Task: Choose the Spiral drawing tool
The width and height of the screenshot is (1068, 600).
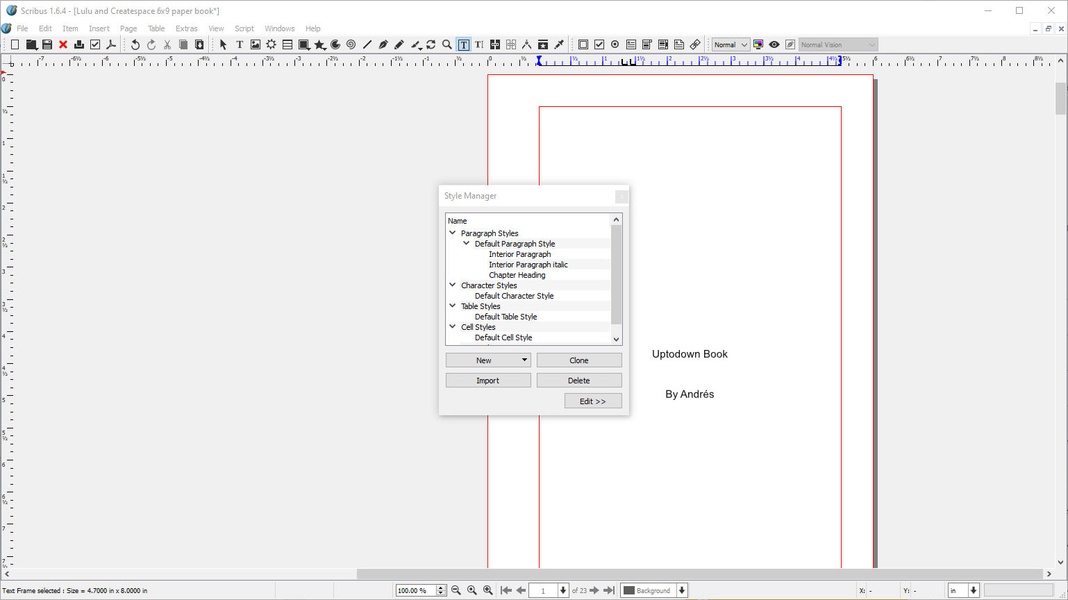Action: 351,45
